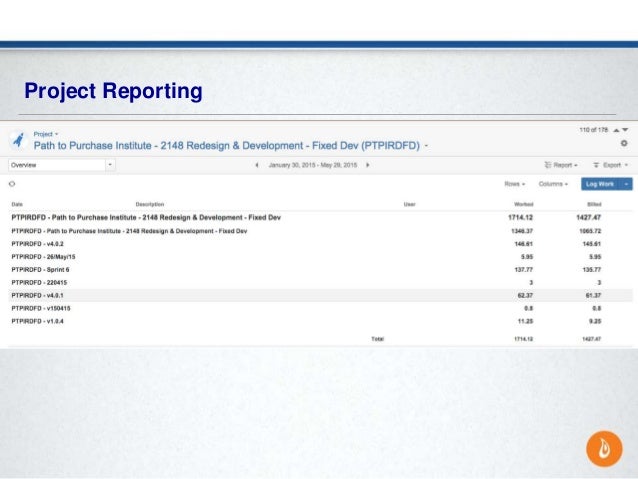Screen dimensions: 638x479
Task: Select the PTPIRDFD - 26/May/15 row
Action: [320, 257]
